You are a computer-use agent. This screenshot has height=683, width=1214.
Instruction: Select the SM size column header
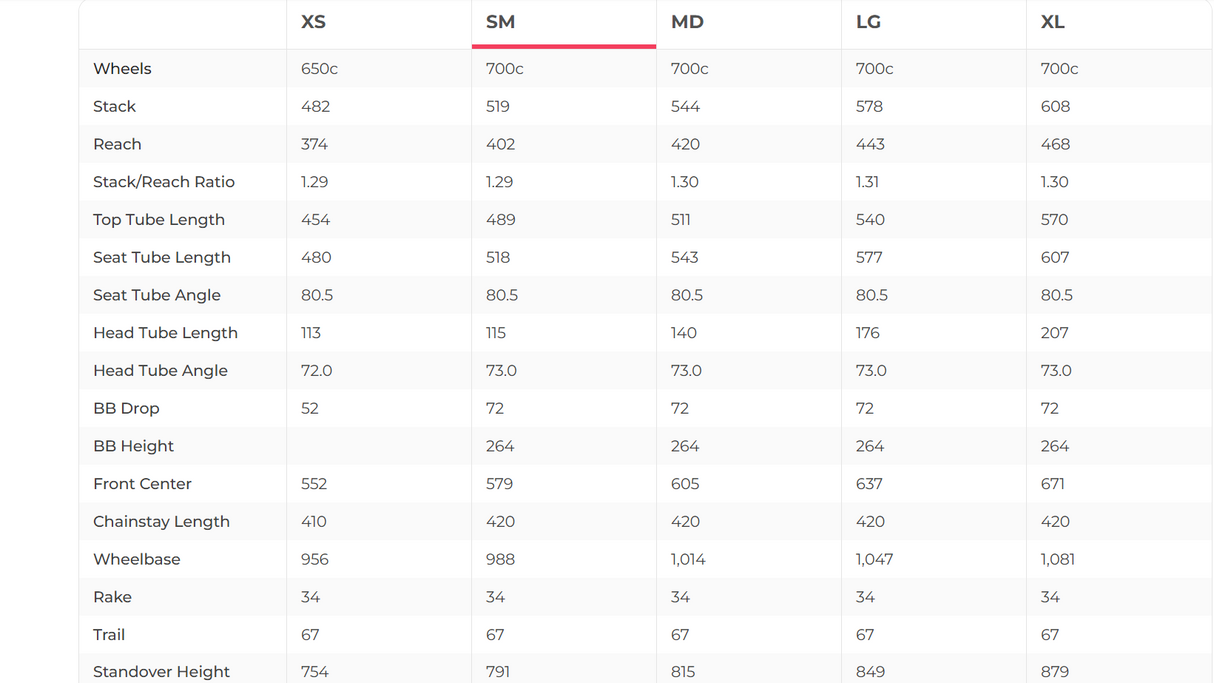pyautogui.click(x=500, y=22)
